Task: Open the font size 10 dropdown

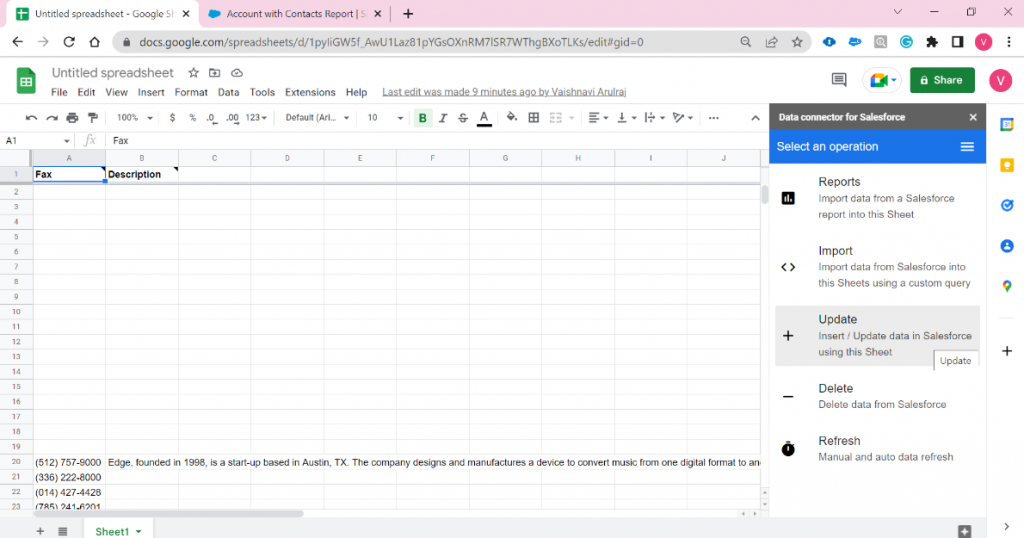Action: (385, 118)
